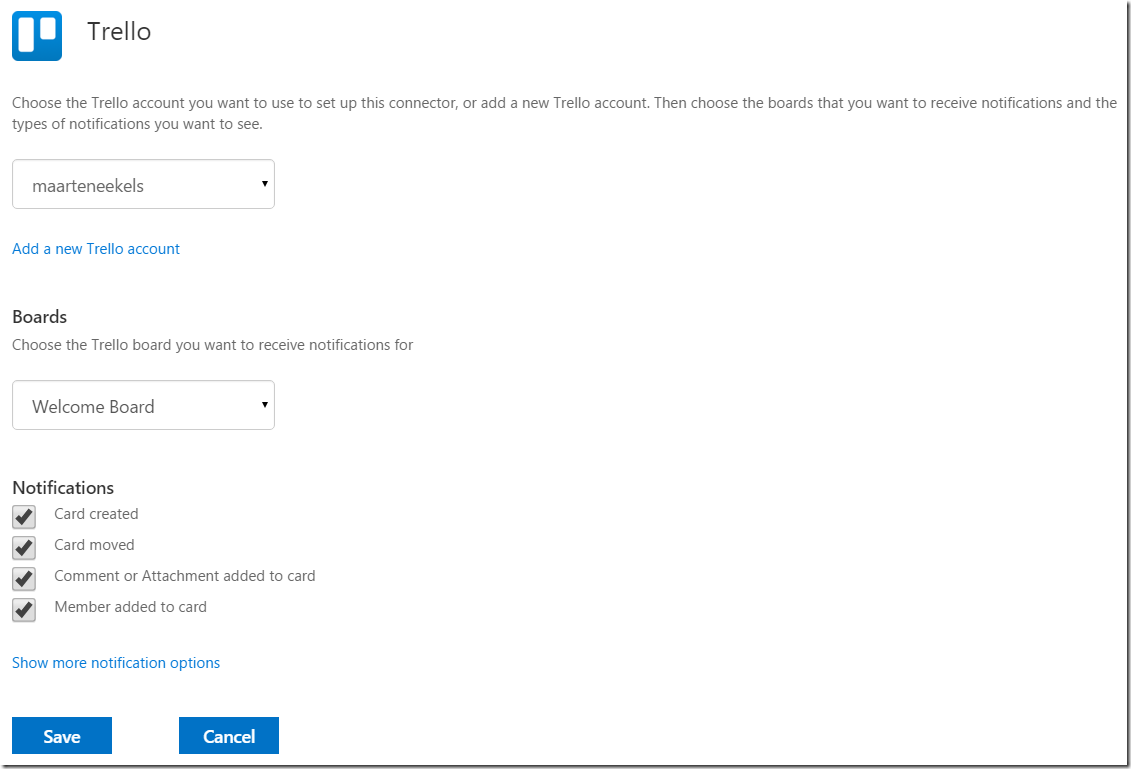
Task: Open the Welcome Board dropdown
Action: [x=142, y=406]
